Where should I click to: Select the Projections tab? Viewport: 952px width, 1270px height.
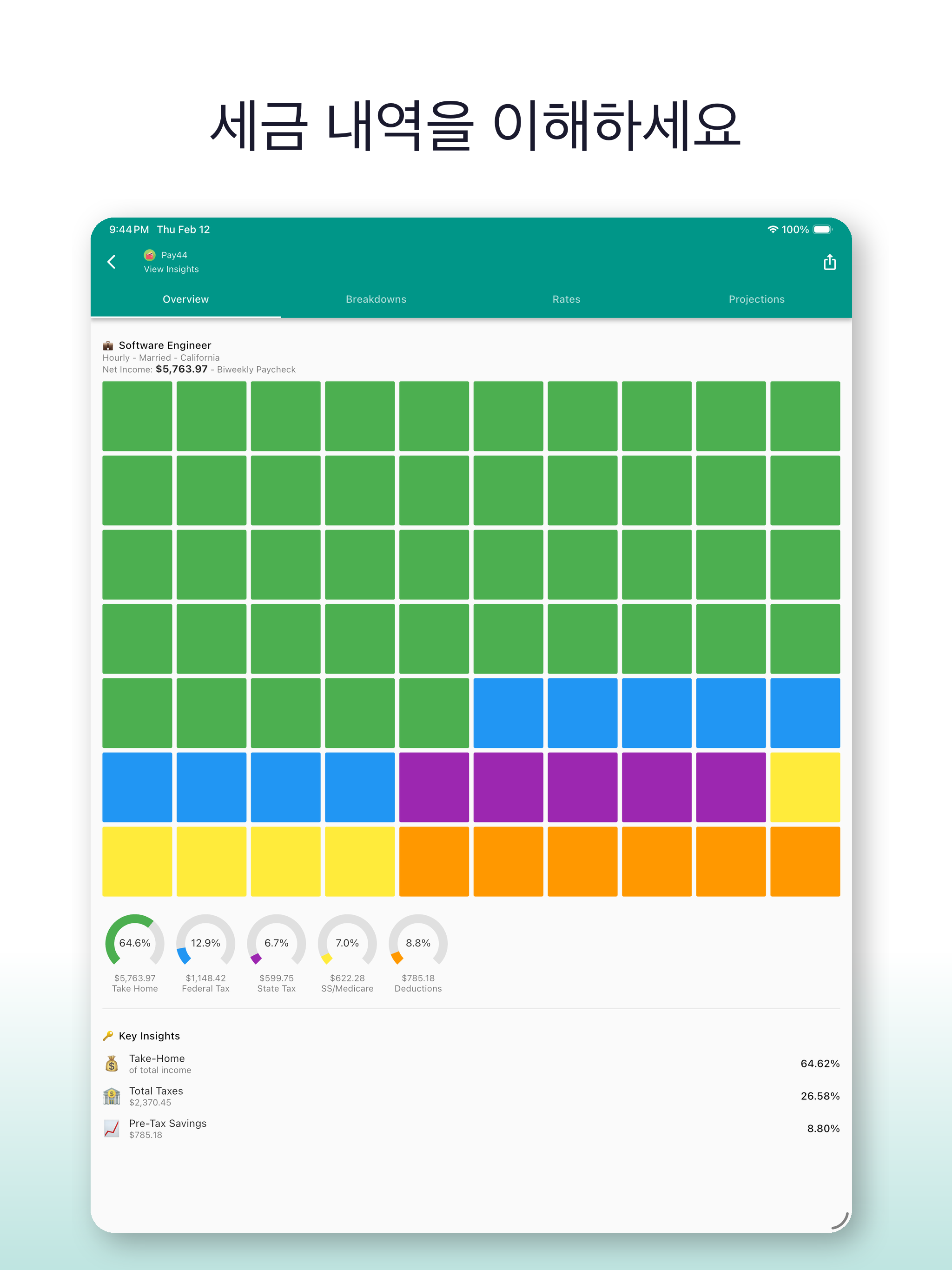[756, 299]
